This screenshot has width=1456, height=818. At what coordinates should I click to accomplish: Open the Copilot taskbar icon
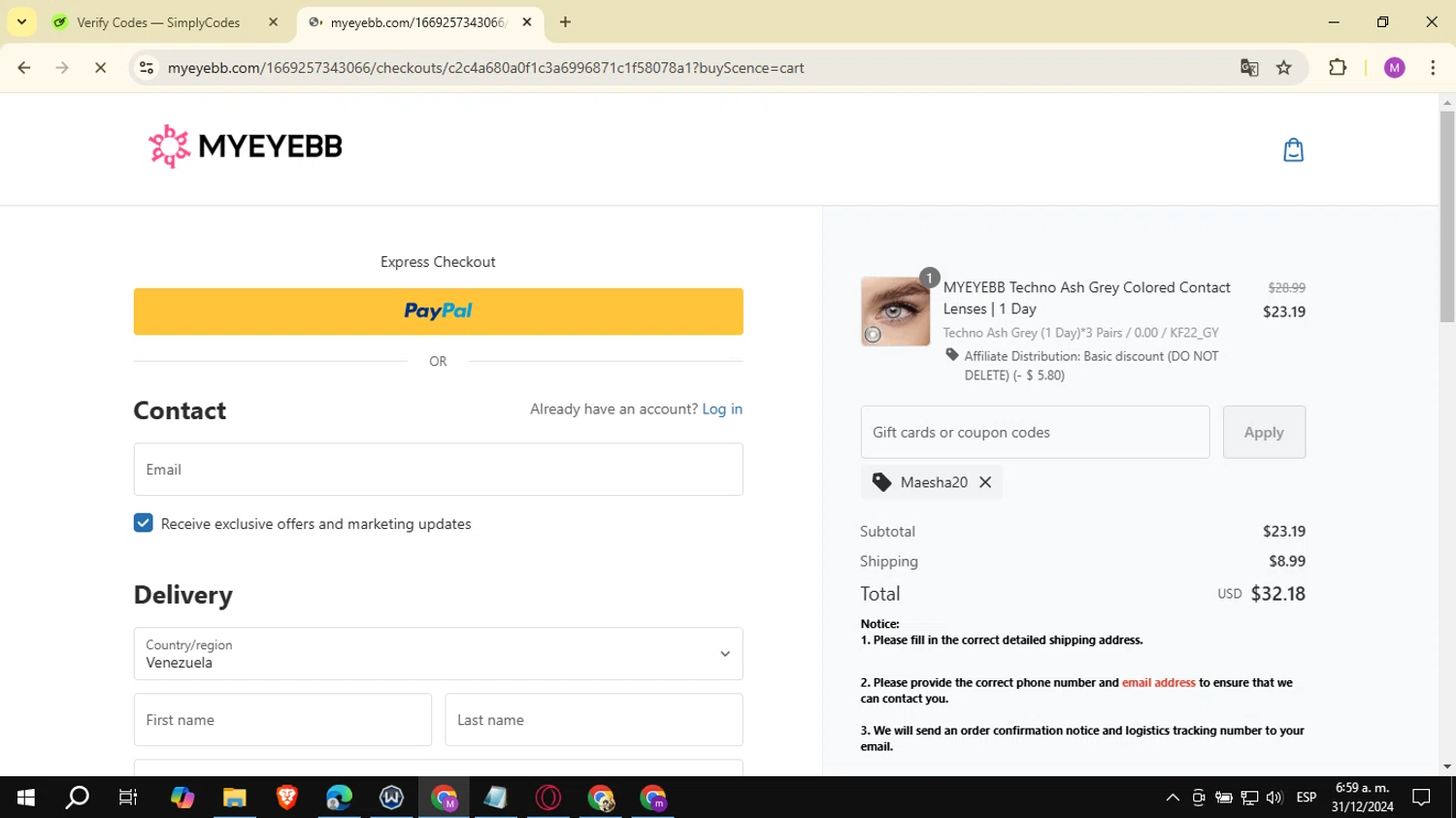tap(182, 798)
